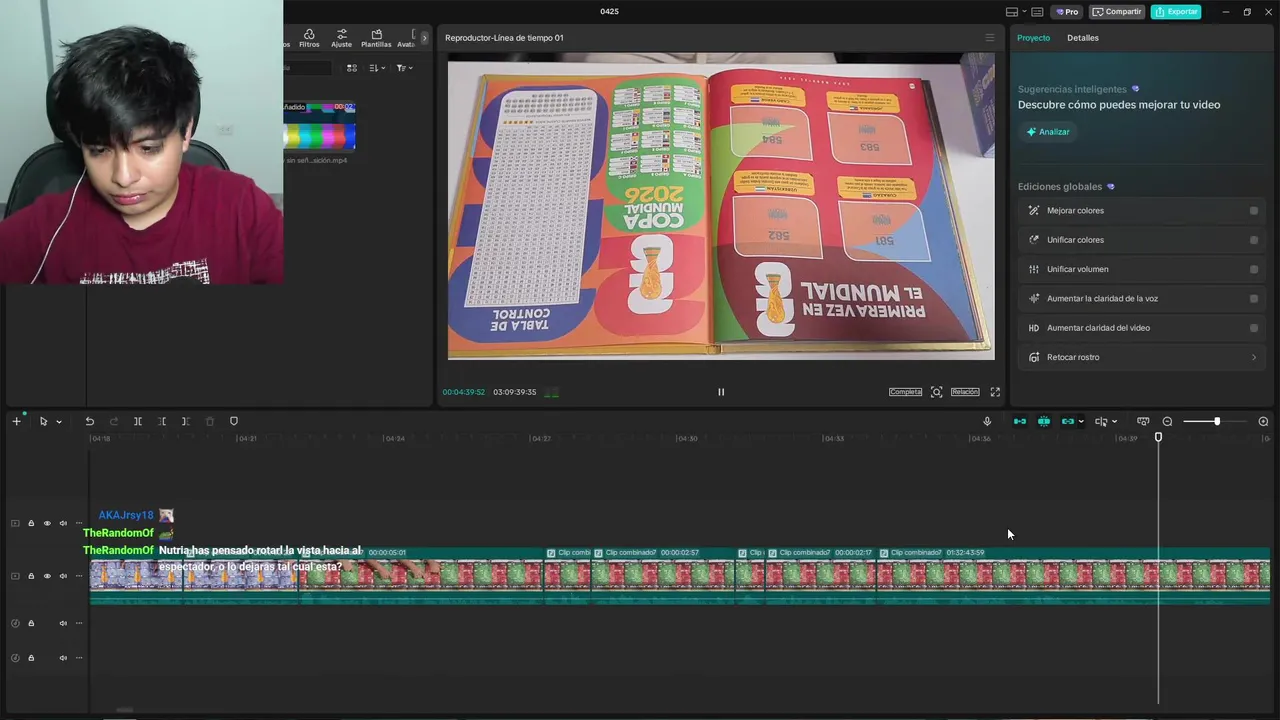1280x720 pixels.
Task: Lock the main video track
Action: coord(31,576)
